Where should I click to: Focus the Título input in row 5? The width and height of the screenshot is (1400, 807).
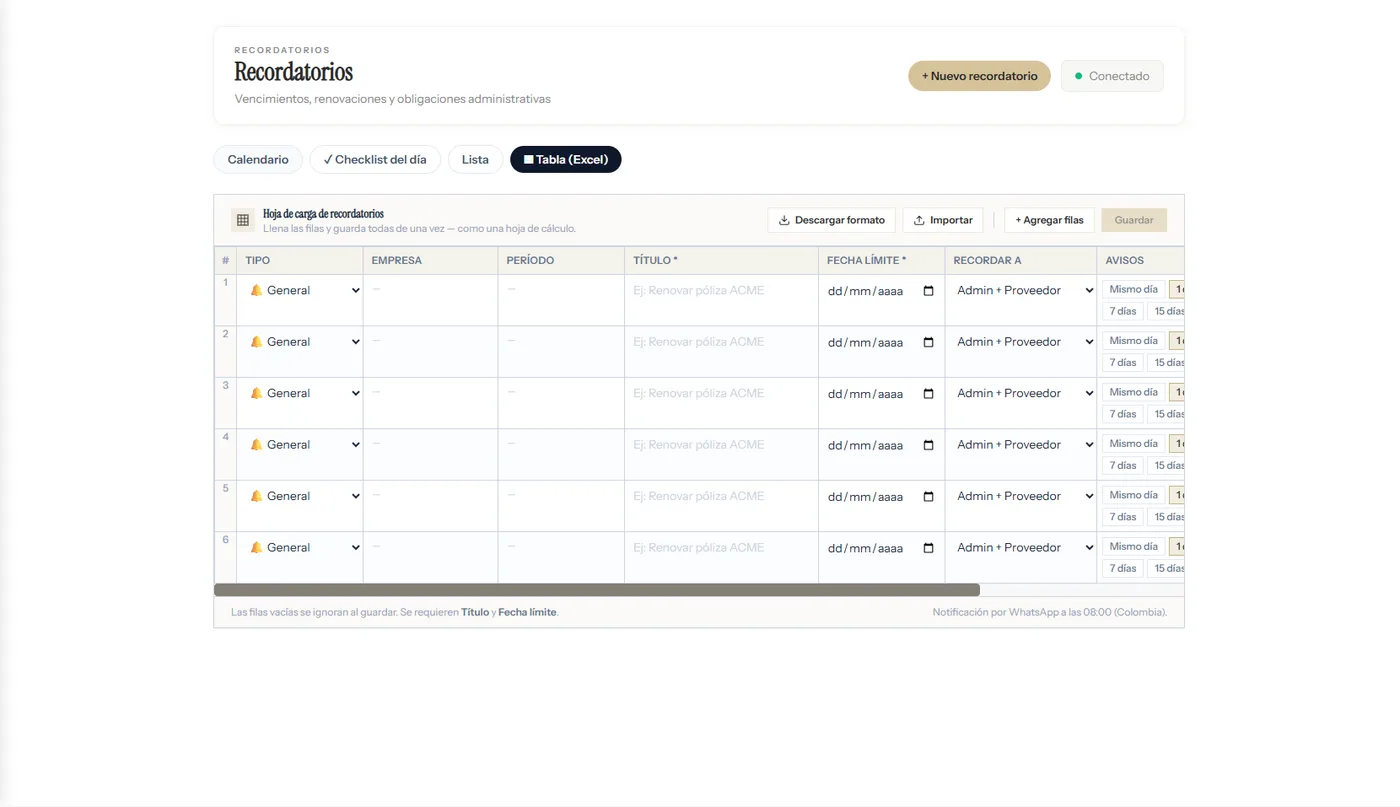[721, 497]
